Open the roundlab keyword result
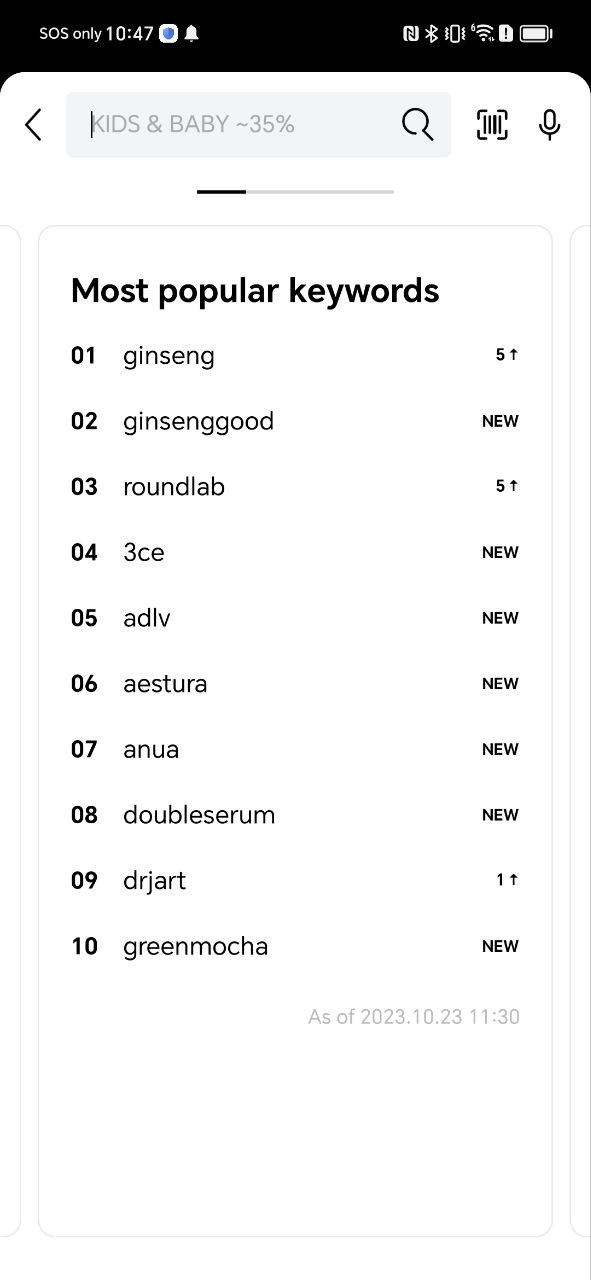Viewport: 591px width, 1280px height. coord(174,487)
